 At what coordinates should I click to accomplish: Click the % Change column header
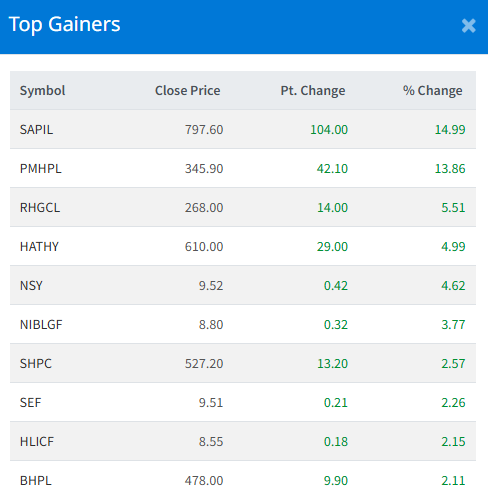(432, 90)
